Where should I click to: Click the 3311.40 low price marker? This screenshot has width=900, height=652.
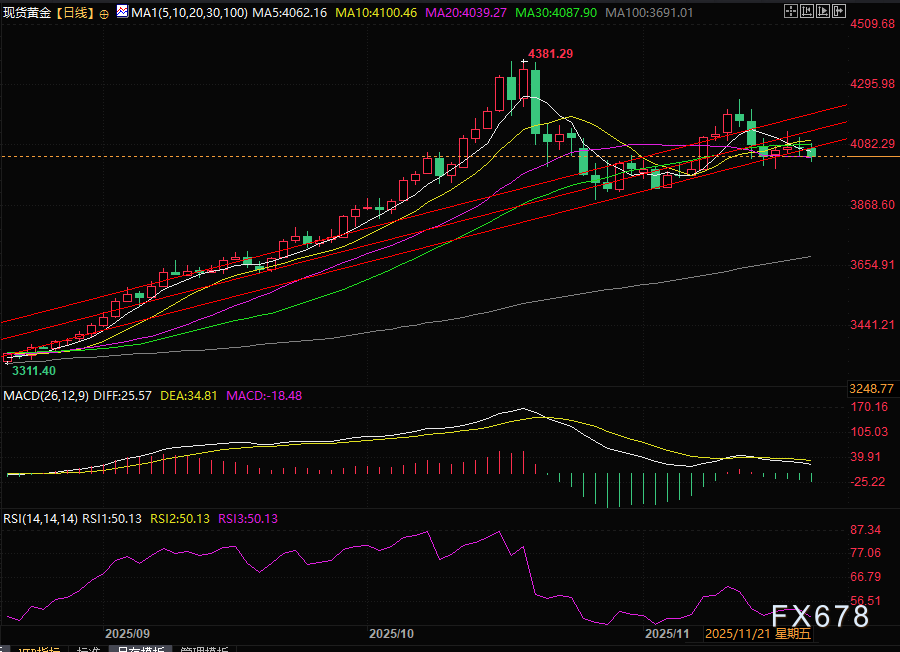point(31,370)
